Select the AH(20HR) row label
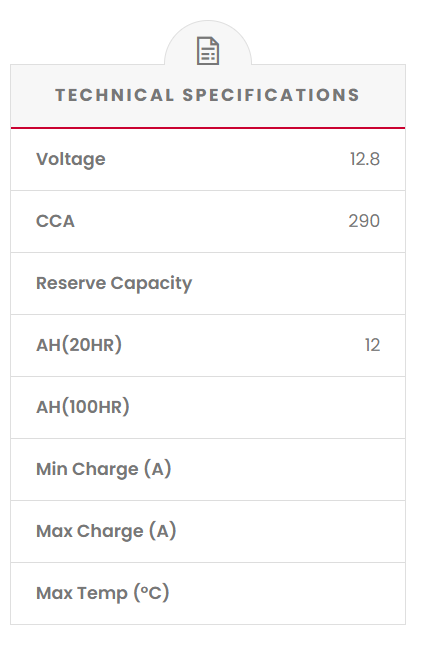Screen dimensions: 422x651 point(79,345)
